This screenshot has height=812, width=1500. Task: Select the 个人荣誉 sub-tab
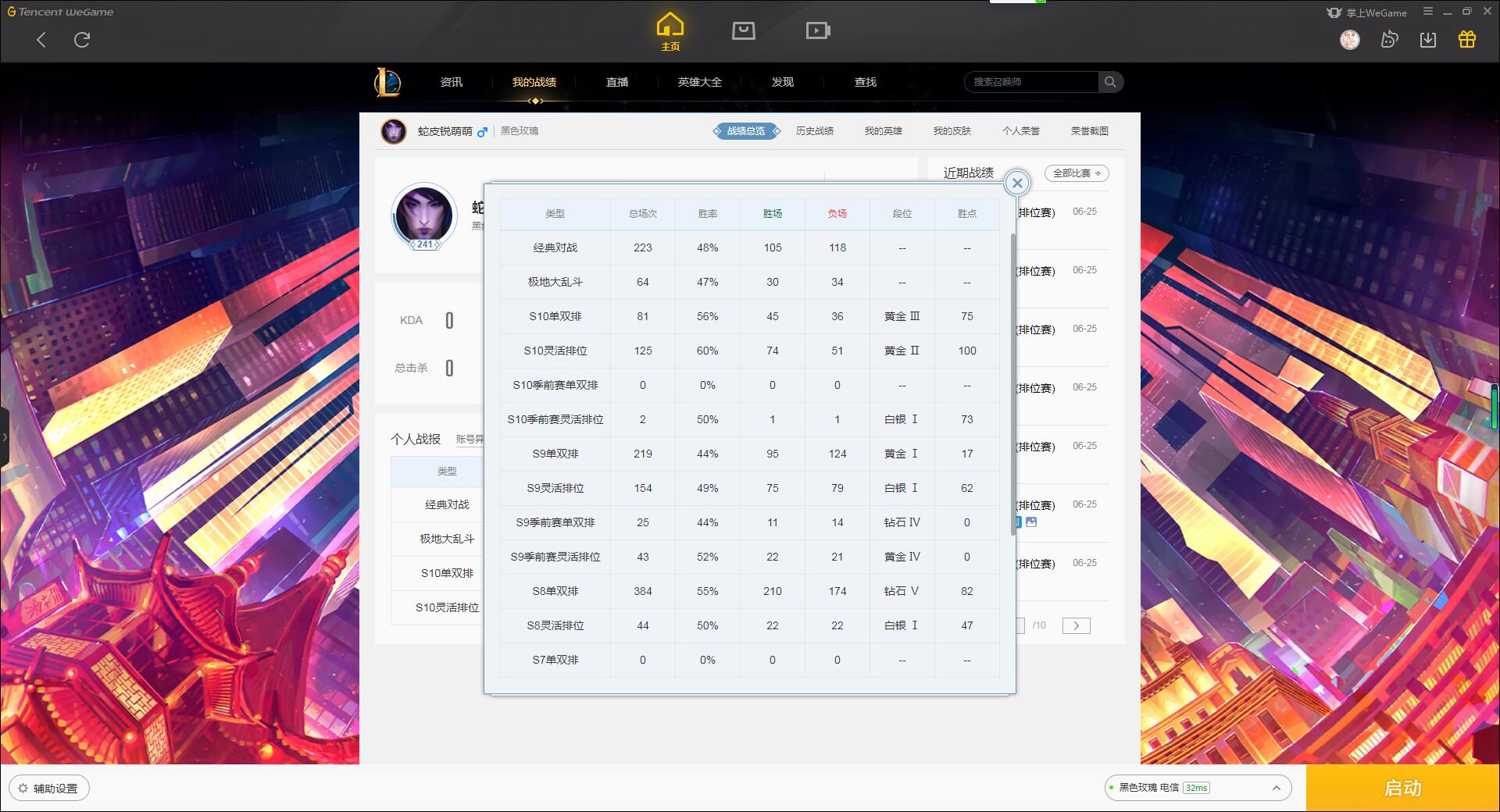click(x=1021, y=131)
